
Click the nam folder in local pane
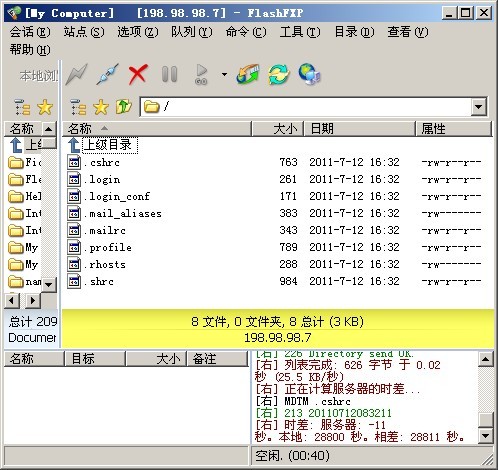25,282
